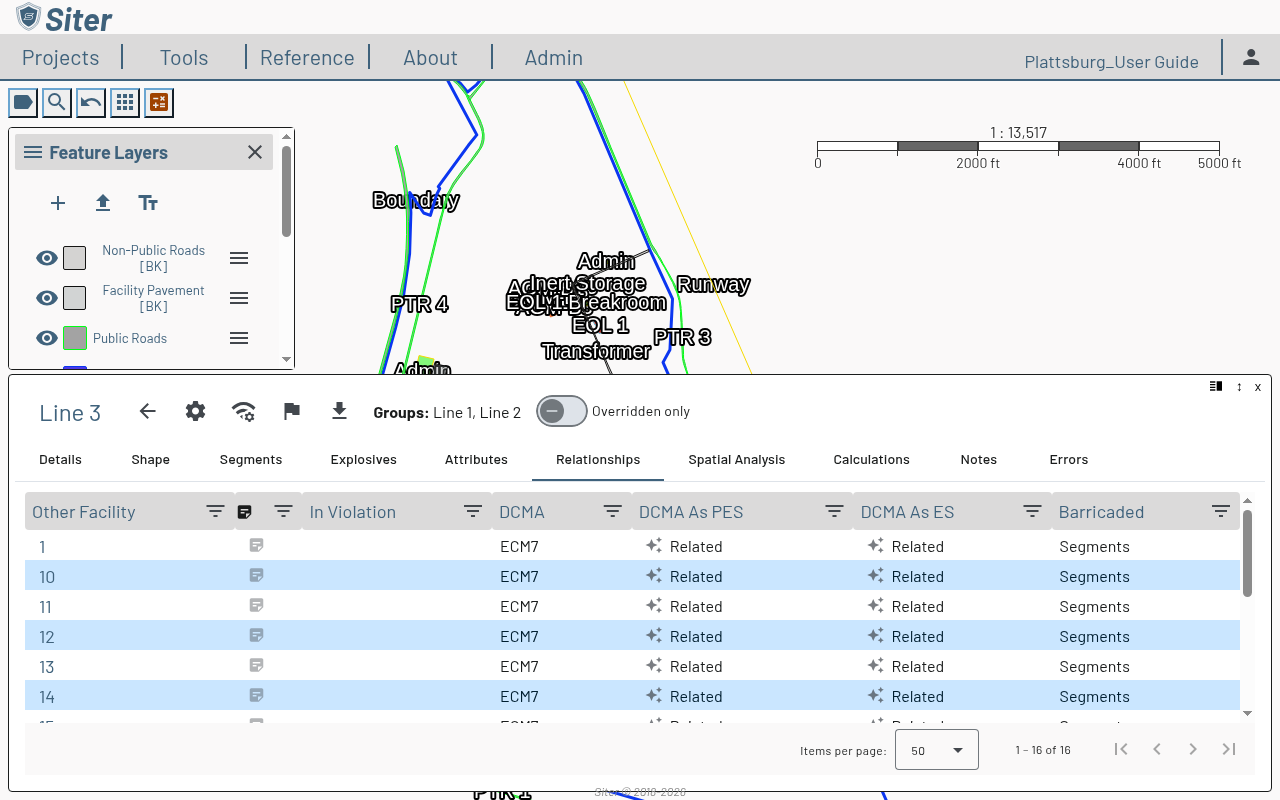
Task: Open the user account icon
Action: click(1251, 57)
